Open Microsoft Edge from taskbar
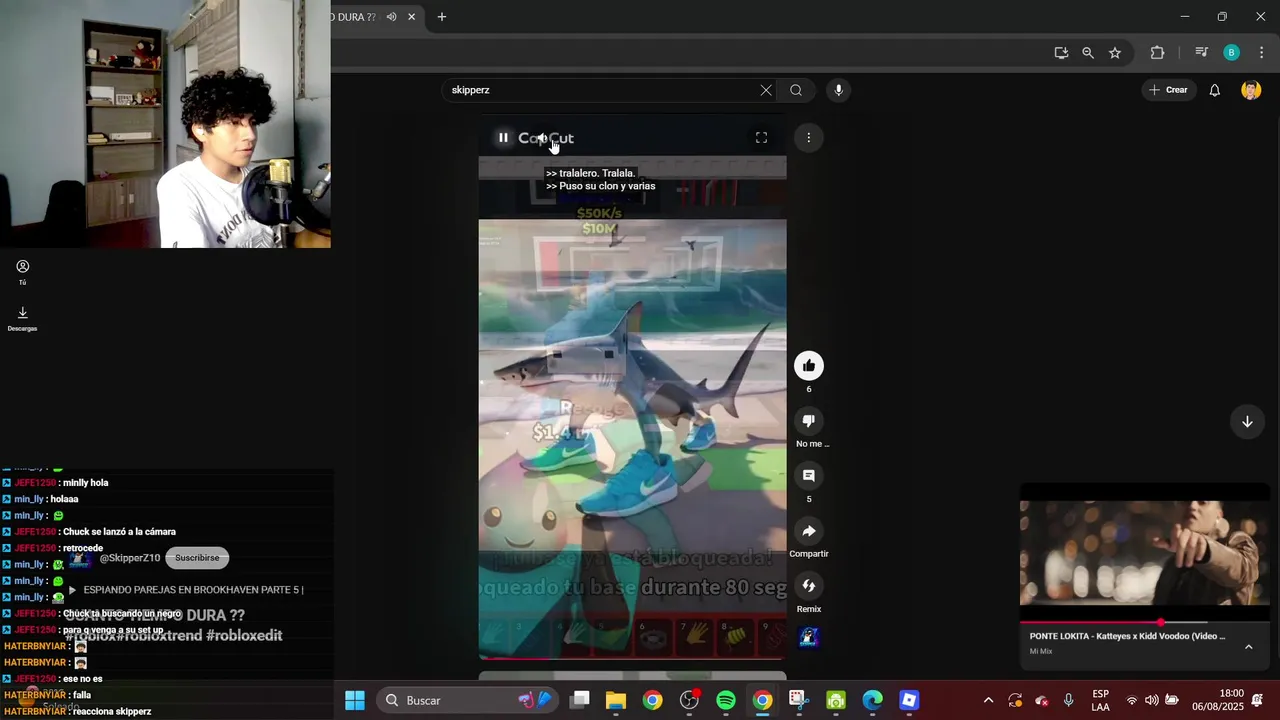The image size is (1280, 720). pos(873,700)
